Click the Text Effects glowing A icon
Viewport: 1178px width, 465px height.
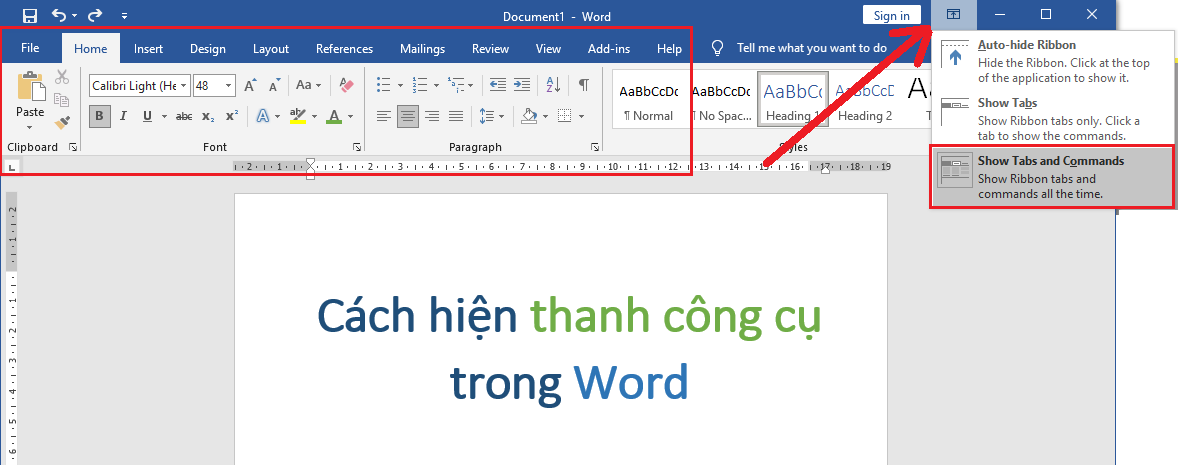pyautogui.click(x=263, y=116)
